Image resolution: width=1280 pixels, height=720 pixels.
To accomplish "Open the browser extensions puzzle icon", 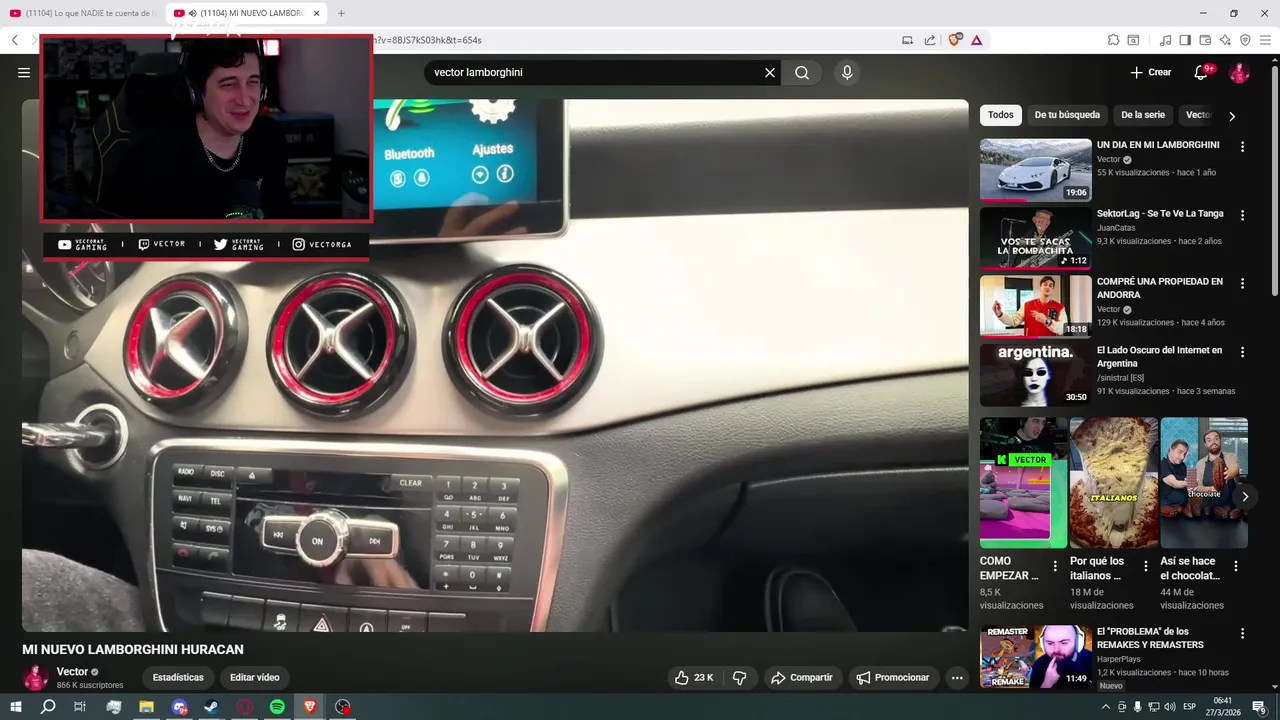I will [x=1113, y=40].
